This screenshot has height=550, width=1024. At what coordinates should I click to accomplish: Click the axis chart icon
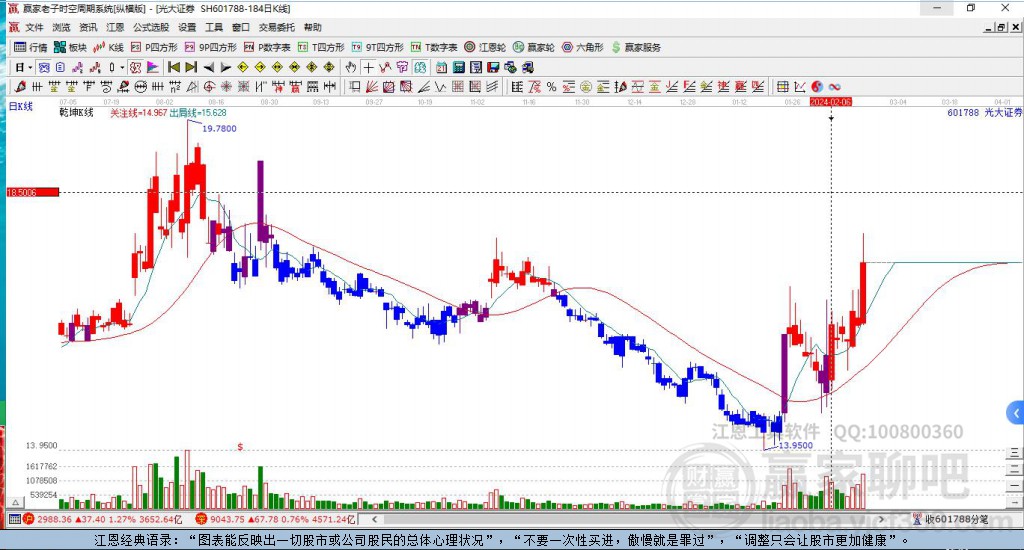(x=799, y=86)
